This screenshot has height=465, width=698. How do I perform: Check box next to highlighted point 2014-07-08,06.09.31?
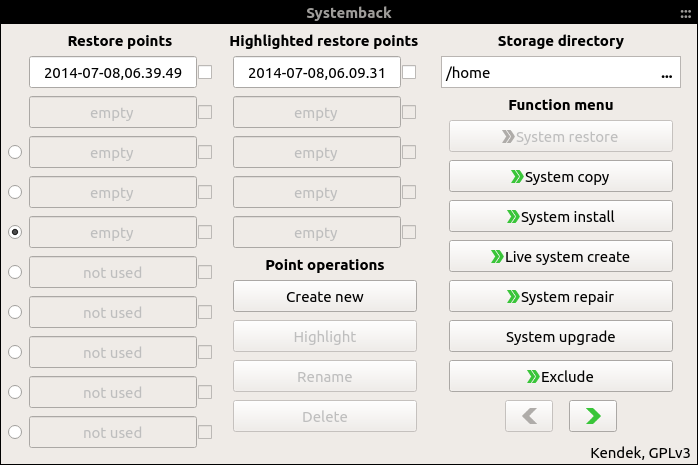pos(409,72)
